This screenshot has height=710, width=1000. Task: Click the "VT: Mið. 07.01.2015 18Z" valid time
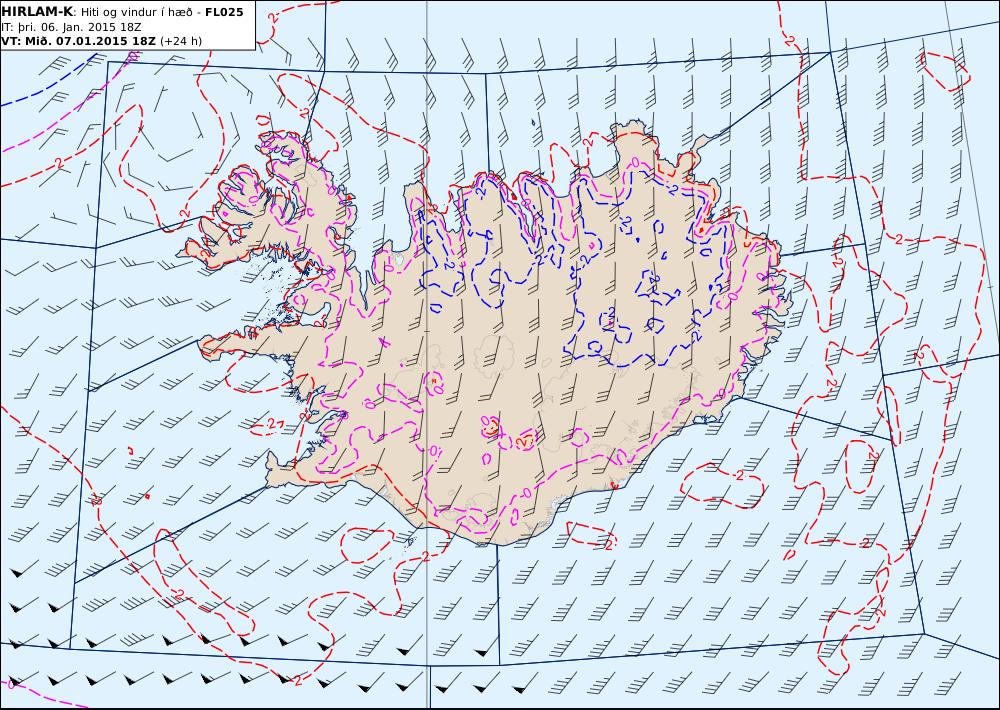click(x=78, y=41)
